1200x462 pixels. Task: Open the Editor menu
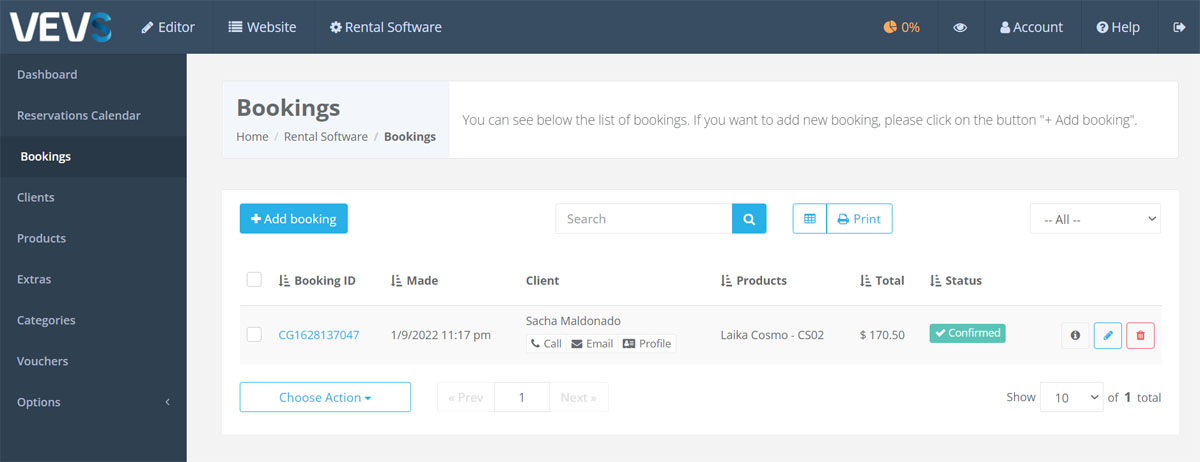[x=168, y=27]
